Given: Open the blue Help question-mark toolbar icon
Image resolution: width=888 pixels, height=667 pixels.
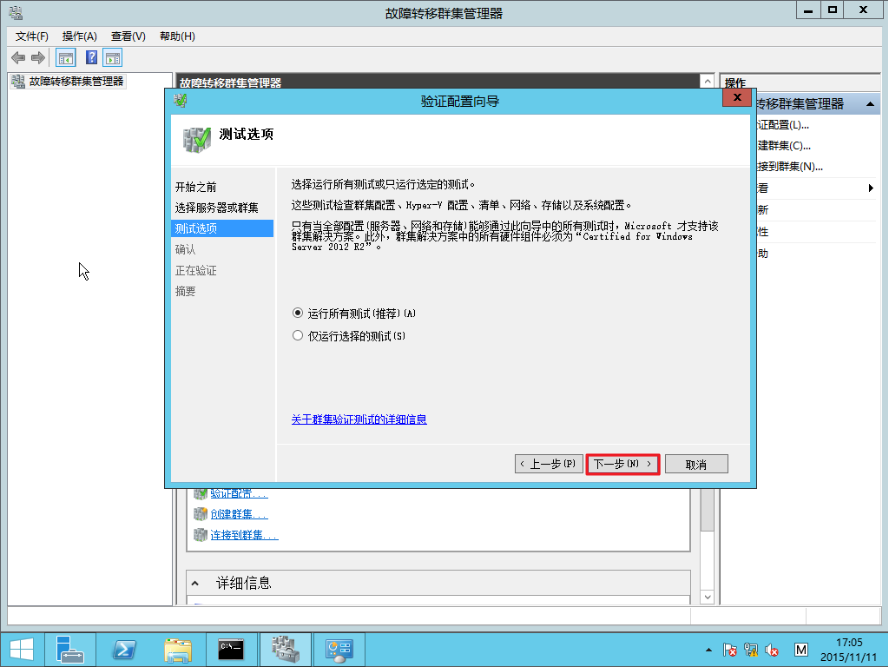Looking at the screenshot, I should point(91,57).
